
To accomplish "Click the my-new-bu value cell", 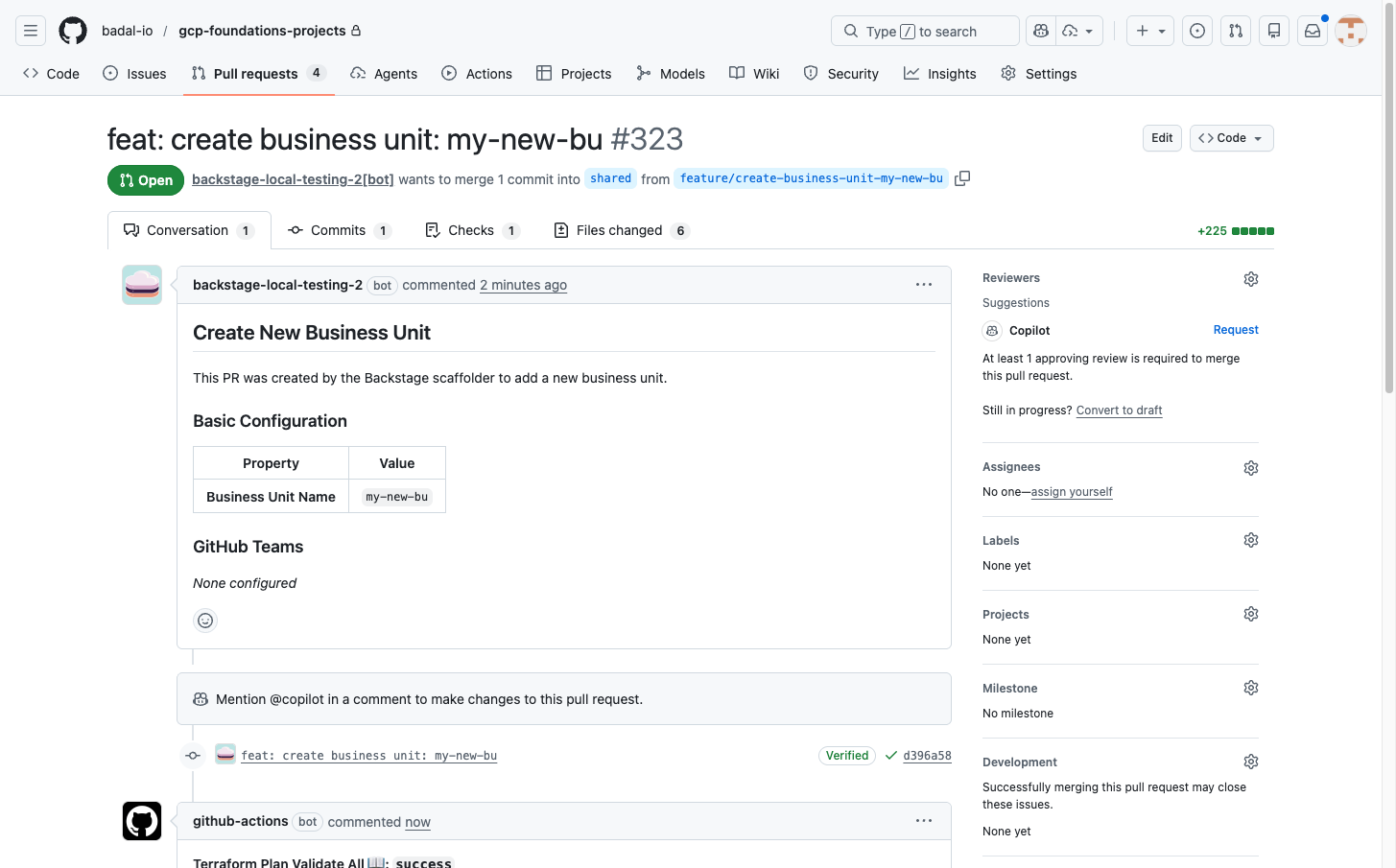I will (397, 497).
